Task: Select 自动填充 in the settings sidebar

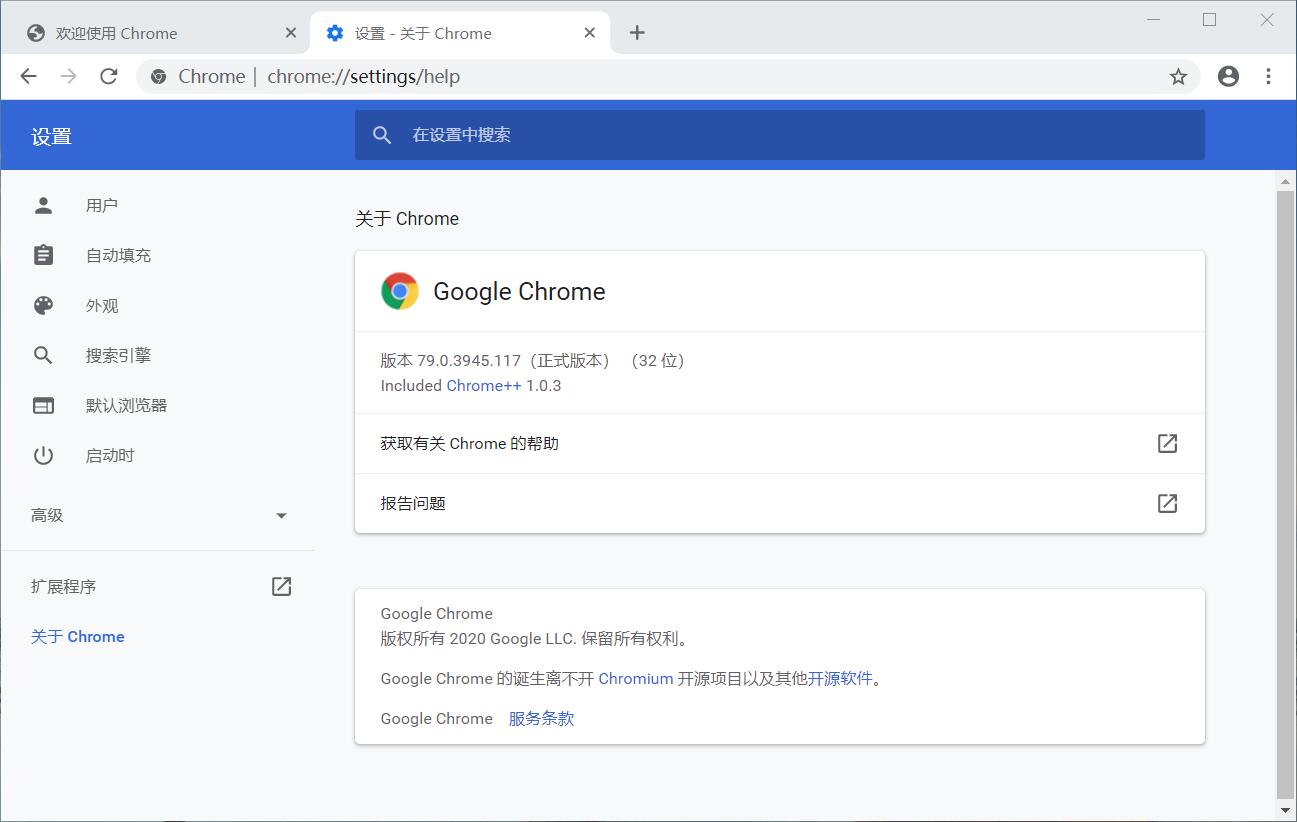Action: point(118,256)
